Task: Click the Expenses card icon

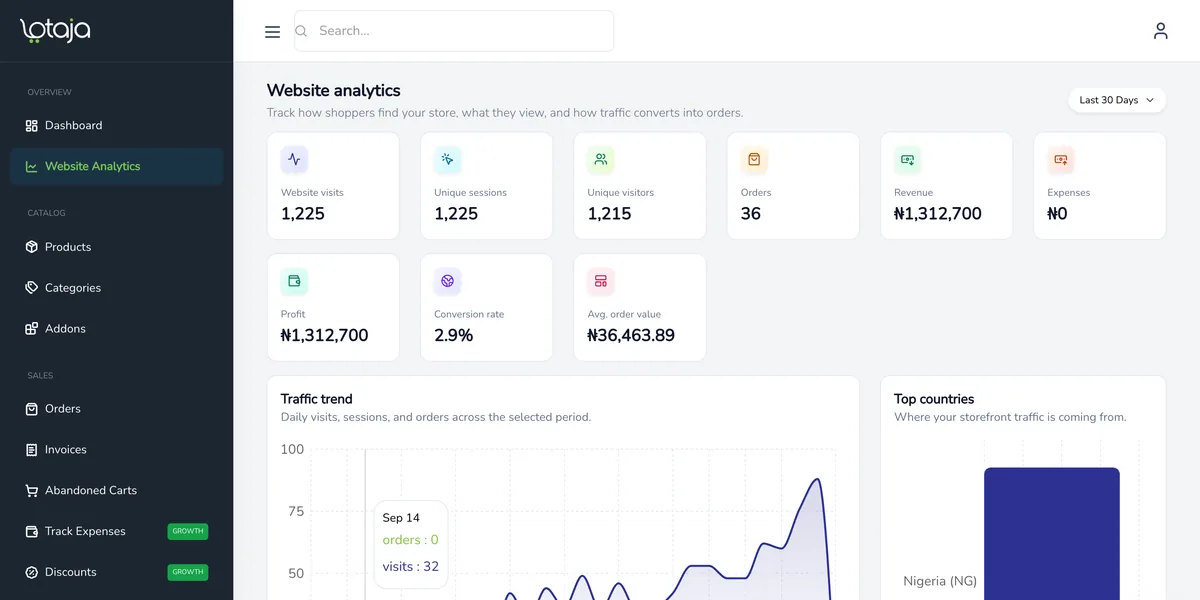Action: click(1060, 159)
